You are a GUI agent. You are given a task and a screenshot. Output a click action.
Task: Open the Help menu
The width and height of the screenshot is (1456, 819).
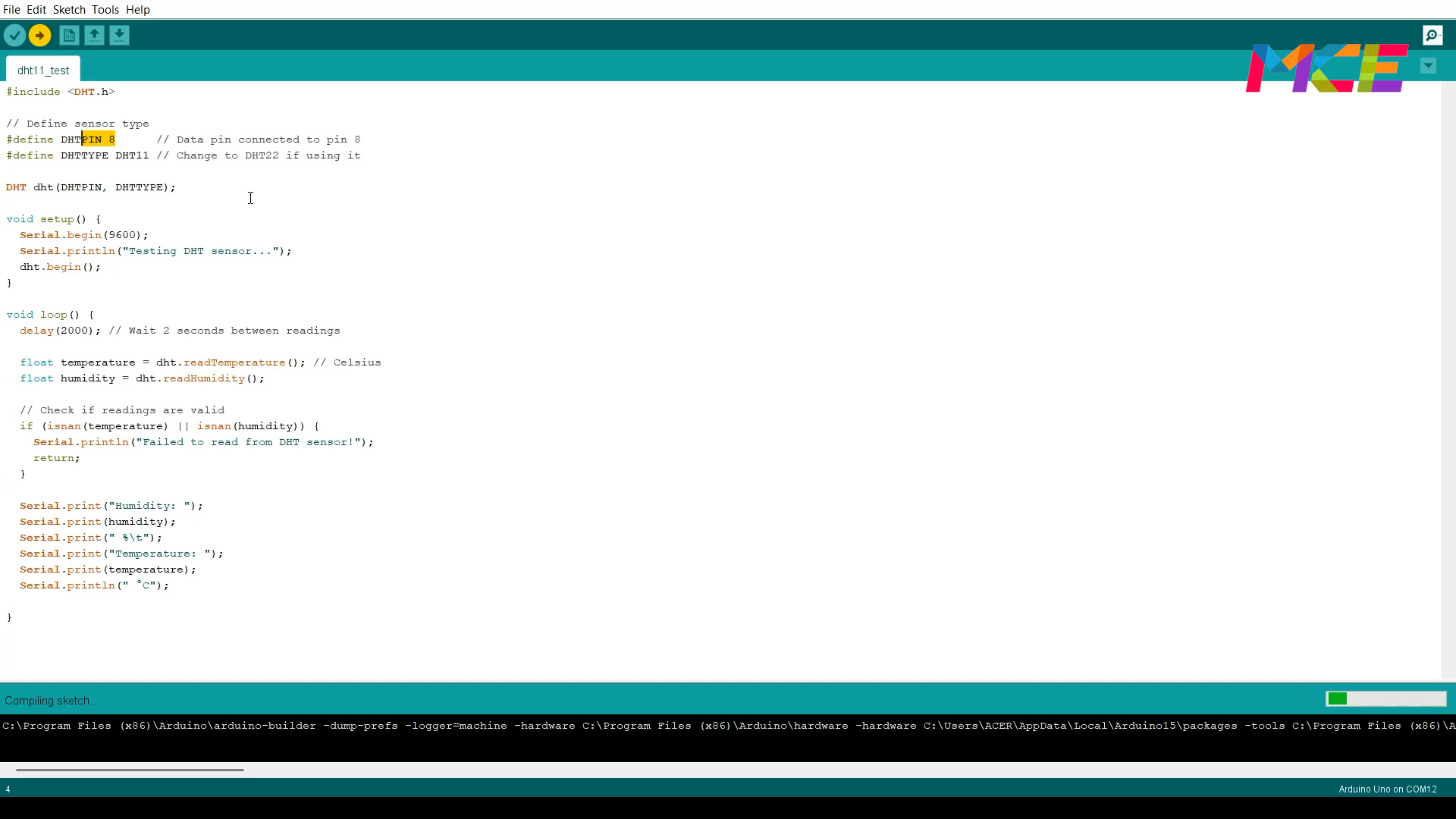[x=138, y=10]
